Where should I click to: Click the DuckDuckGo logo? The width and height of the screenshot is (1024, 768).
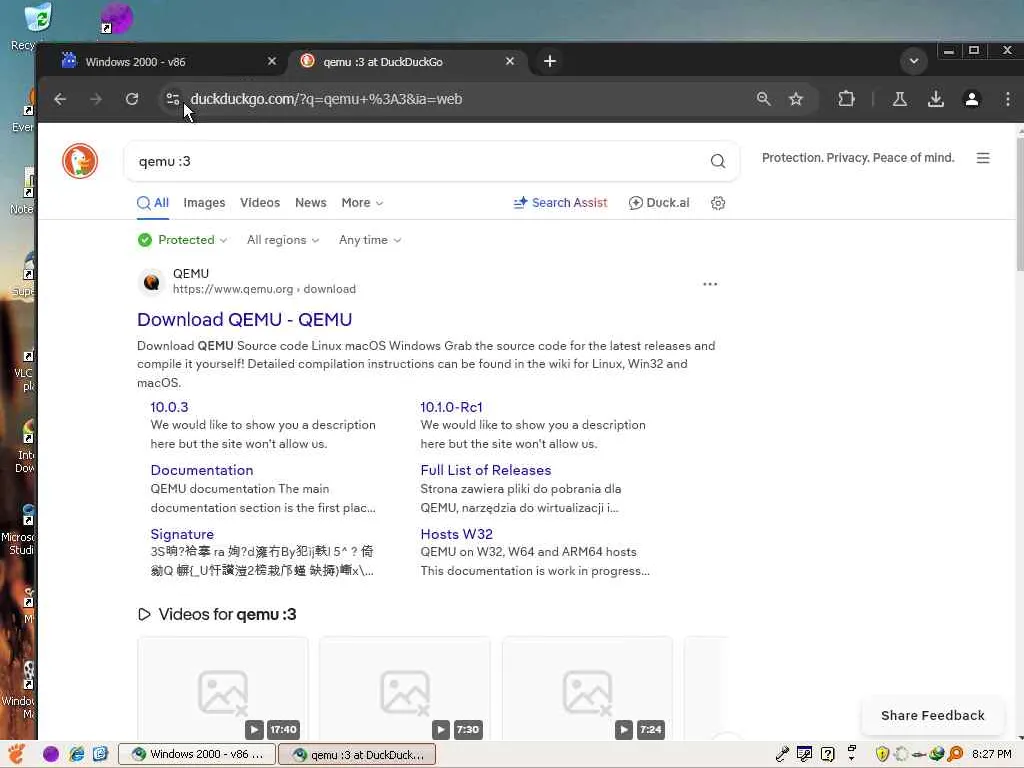pos(80,161)
